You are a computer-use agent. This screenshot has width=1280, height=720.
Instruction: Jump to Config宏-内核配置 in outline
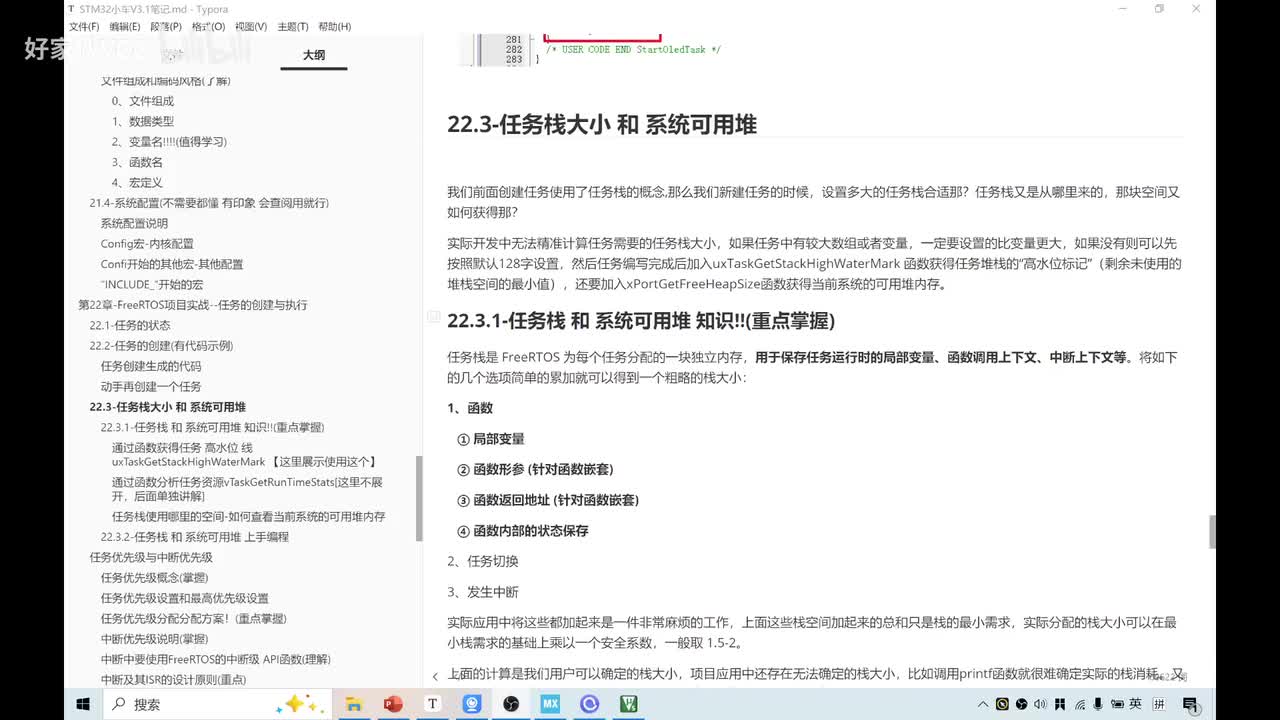(x=147, y=244)
